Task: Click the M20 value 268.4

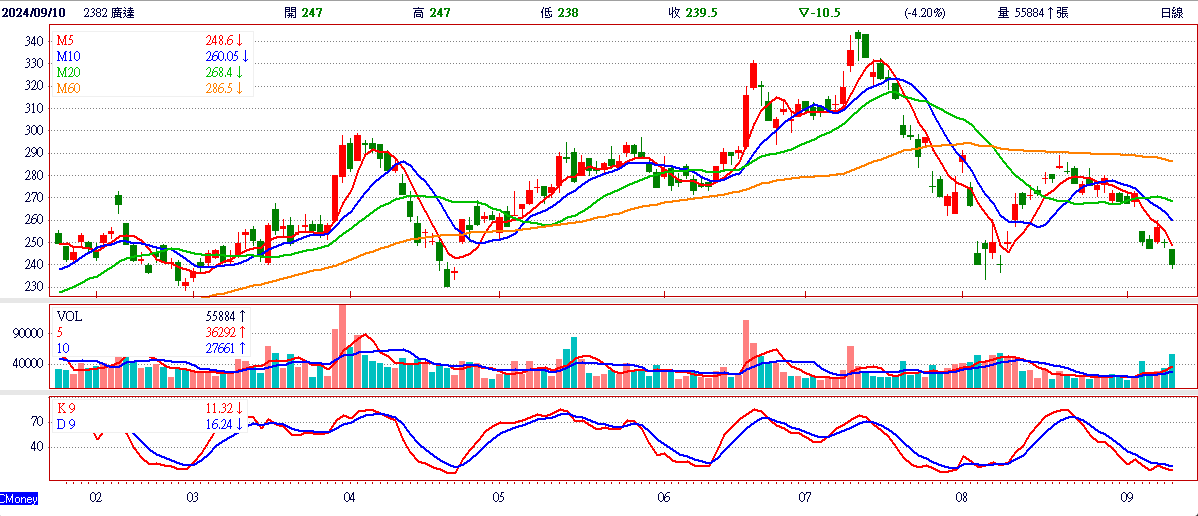Action: [219, 73]
